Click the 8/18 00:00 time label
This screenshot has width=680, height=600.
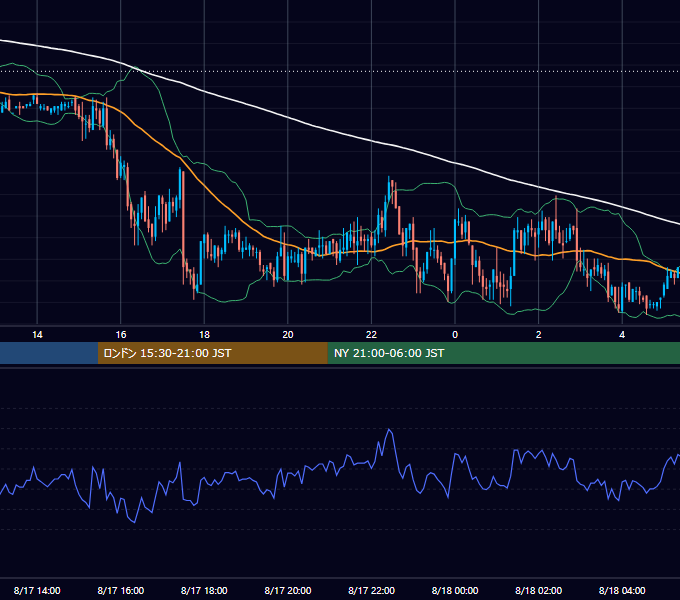click(455, 590)
